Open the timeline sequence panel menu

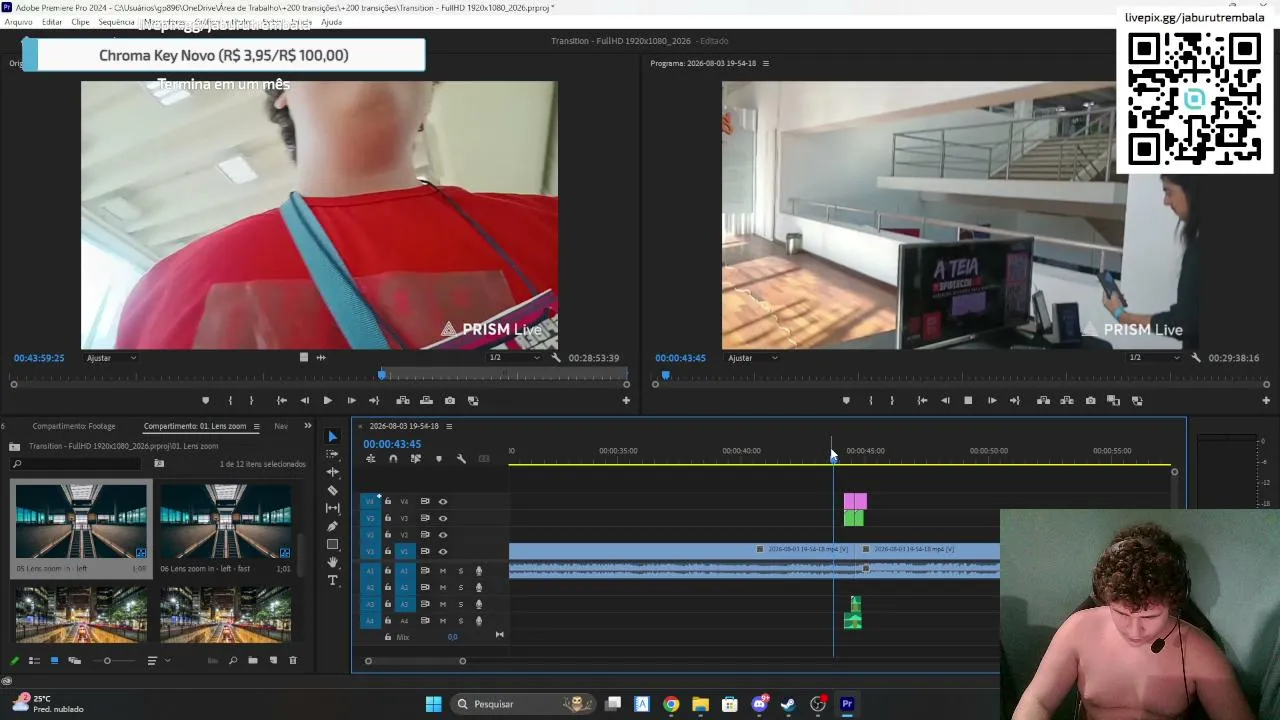[449, 426]
